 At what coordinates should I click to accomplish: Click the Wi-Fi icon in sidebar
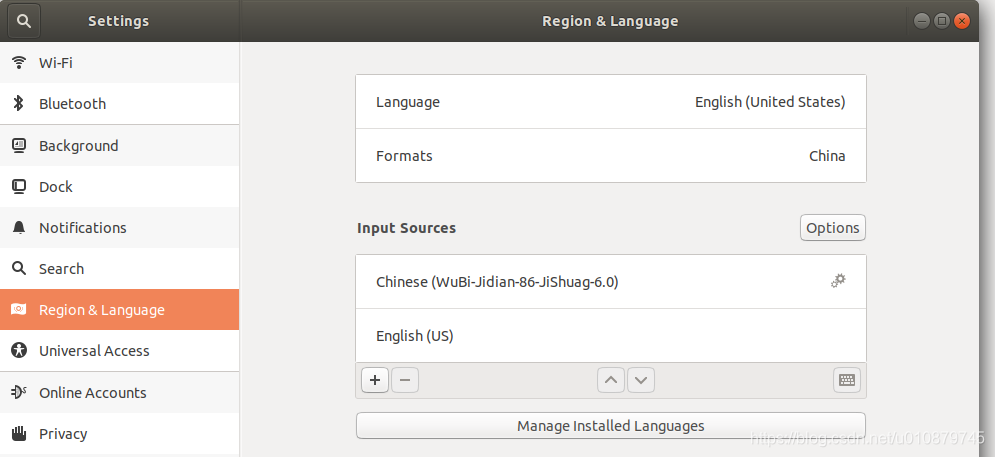pos(19,63)
